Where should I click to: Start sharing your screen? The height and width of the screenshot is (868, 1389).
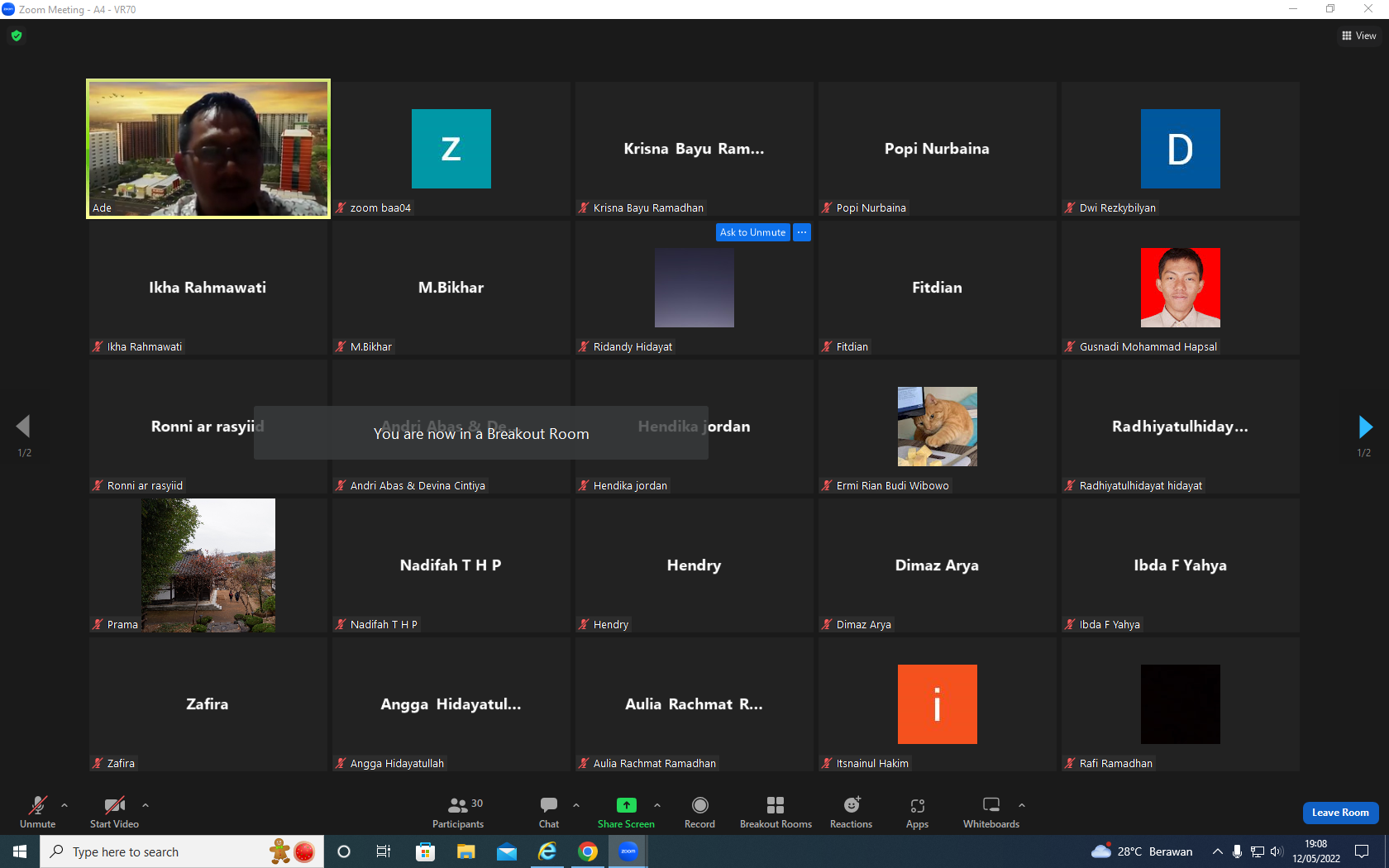coord(626,813)
